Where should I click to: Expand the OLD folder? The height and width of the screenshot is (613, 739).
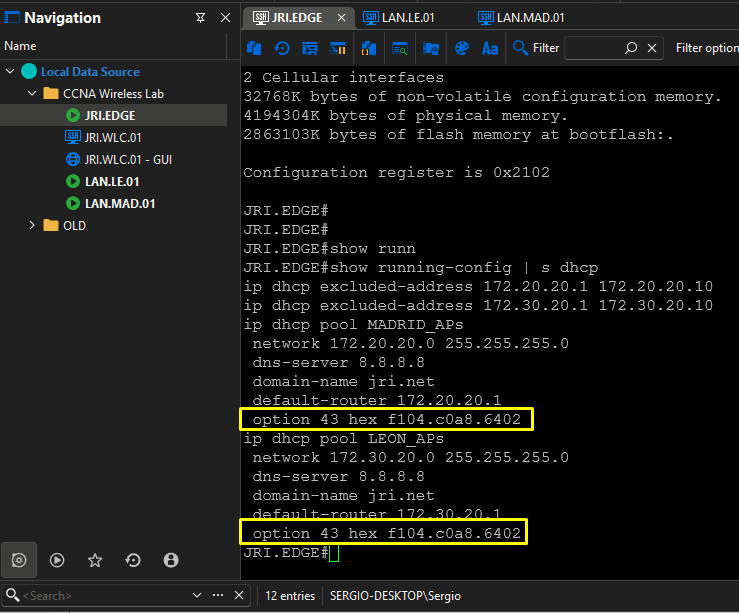point(32,225)
